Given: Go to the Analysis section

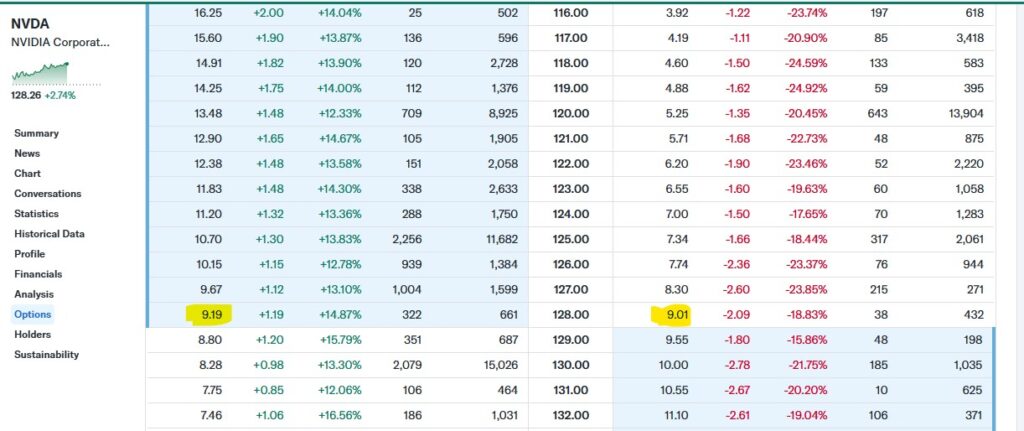Looking at the screenshot, I should [x=33, y=294].
